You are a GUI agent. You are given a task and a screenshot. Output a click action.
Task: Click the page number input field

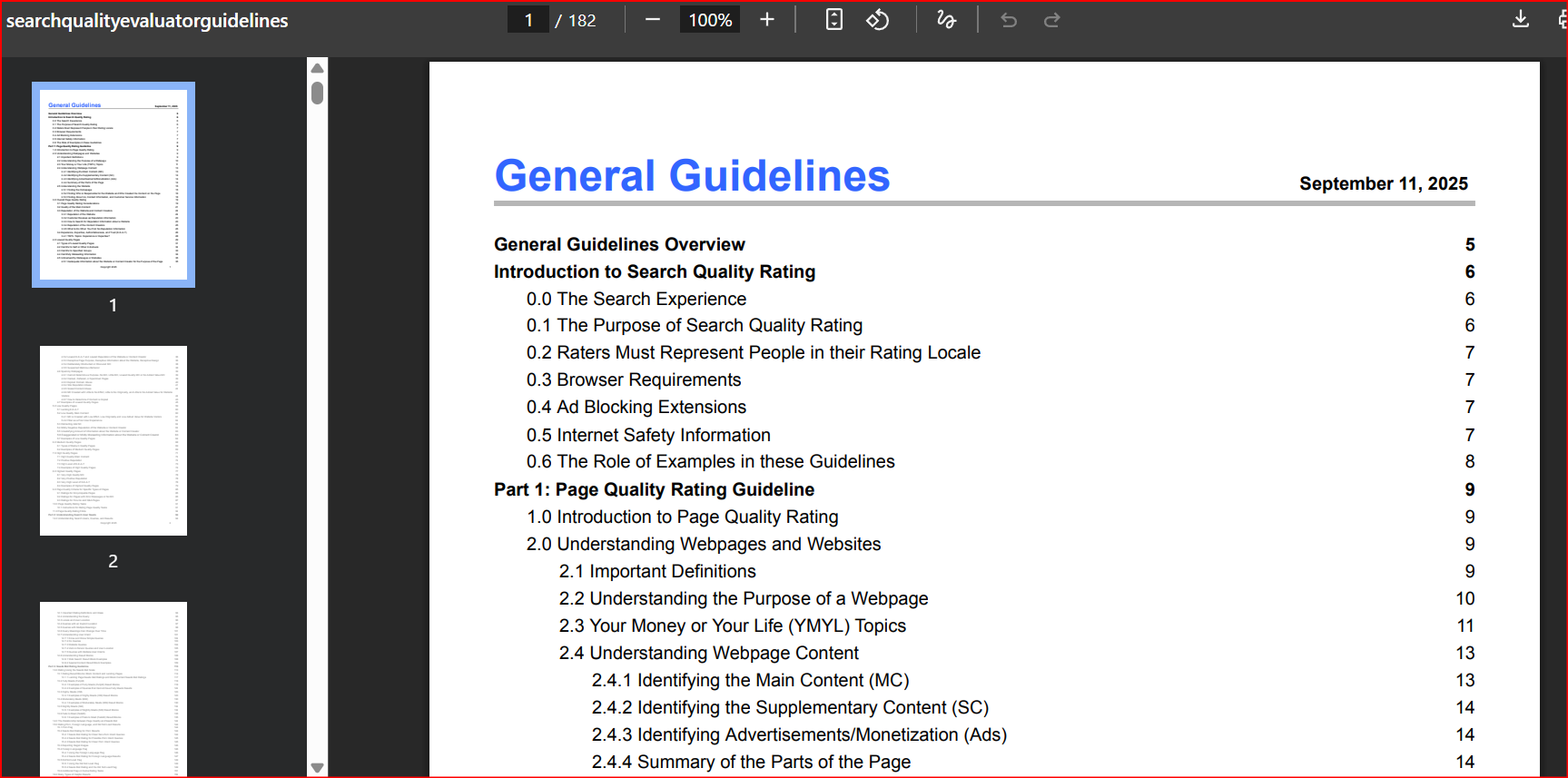click(x=528, y=20)
